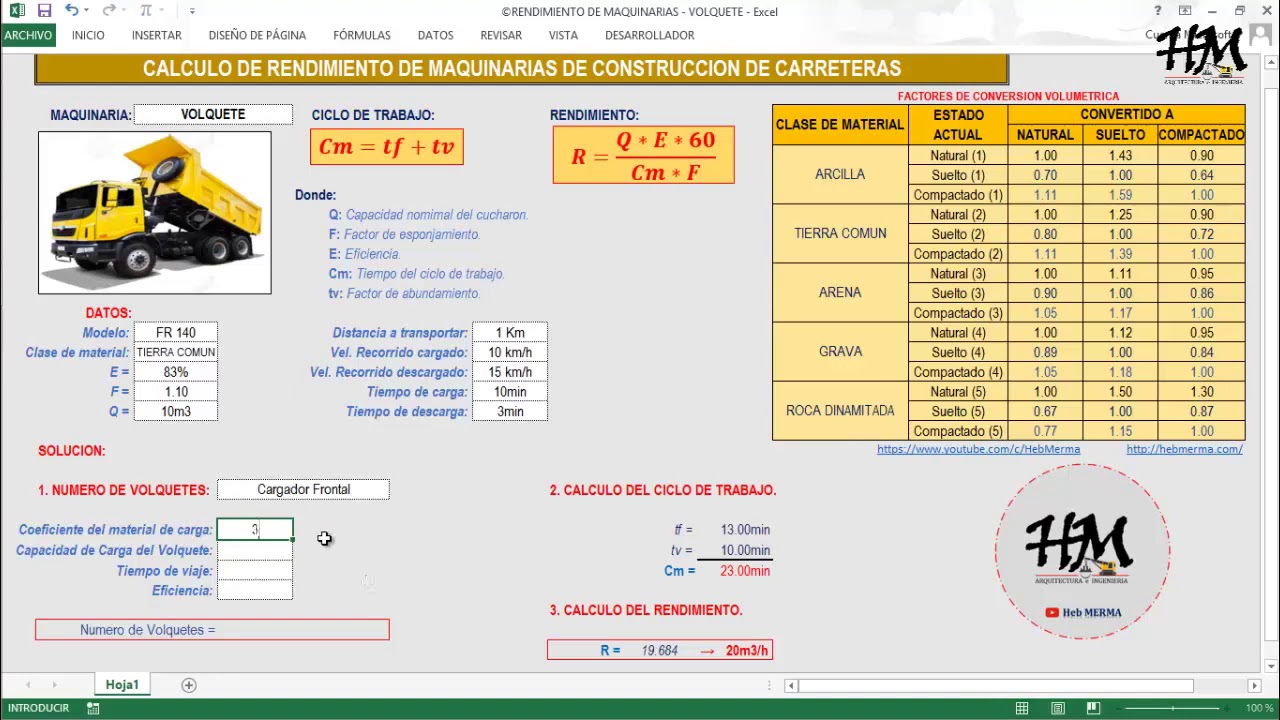Open Ribbon Display Options icon

click(x=1185, y=11)
